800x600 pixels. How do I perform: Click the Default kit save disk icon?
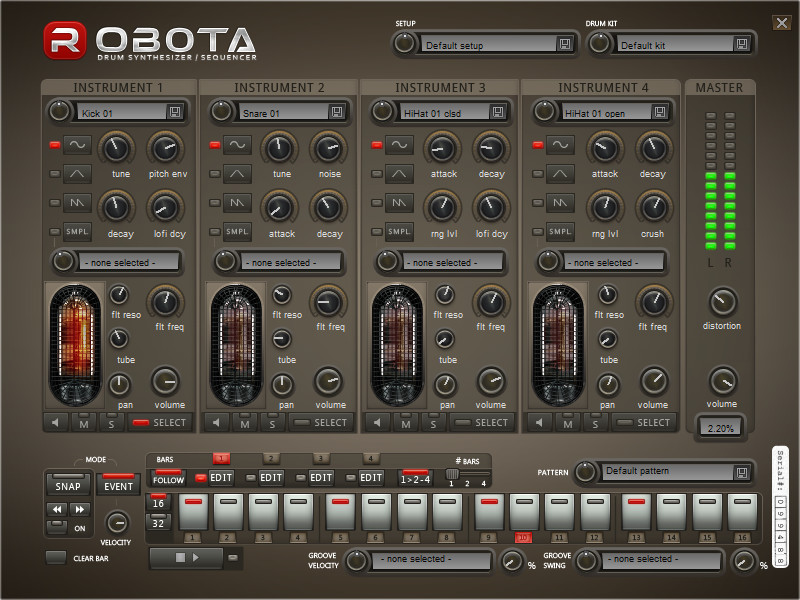tap(741, 44)
